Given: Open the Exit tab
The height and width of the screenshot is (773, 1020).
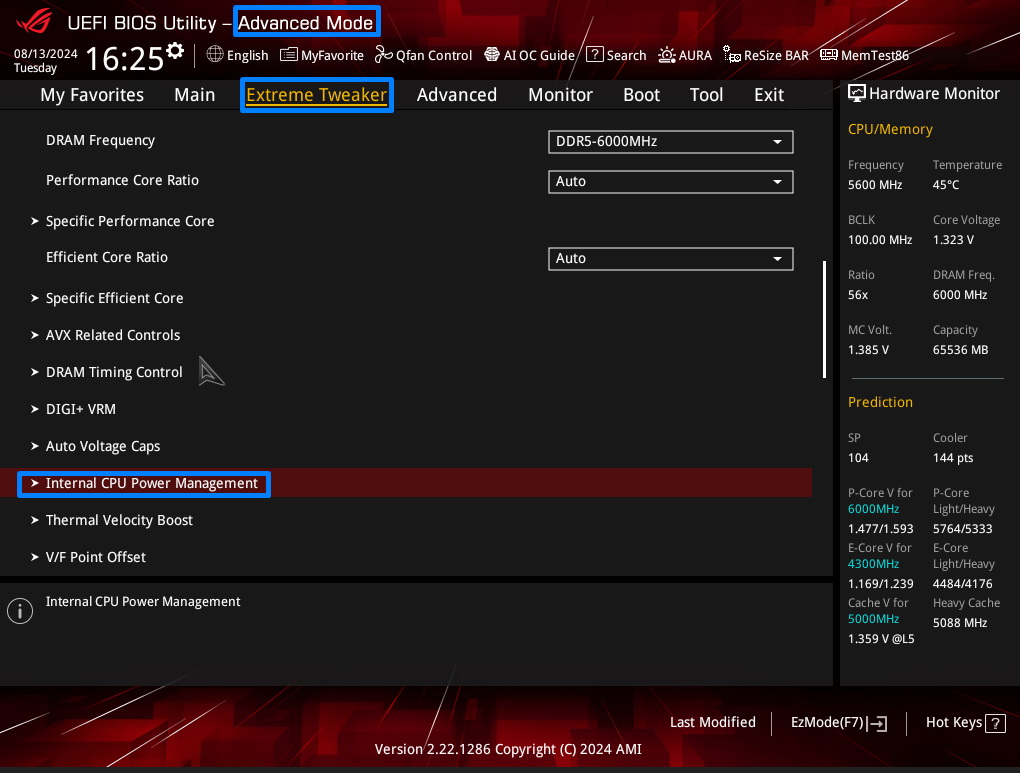Looking at the screenshot, I should pos(769,95).
